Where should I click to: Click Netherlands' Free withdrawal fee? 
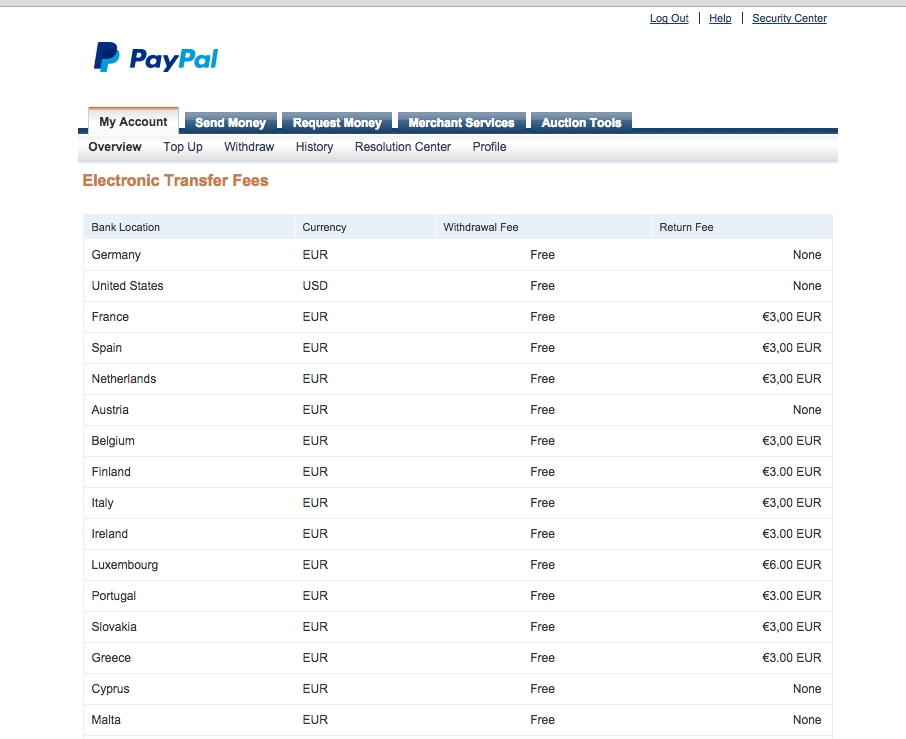coord(543,378)
